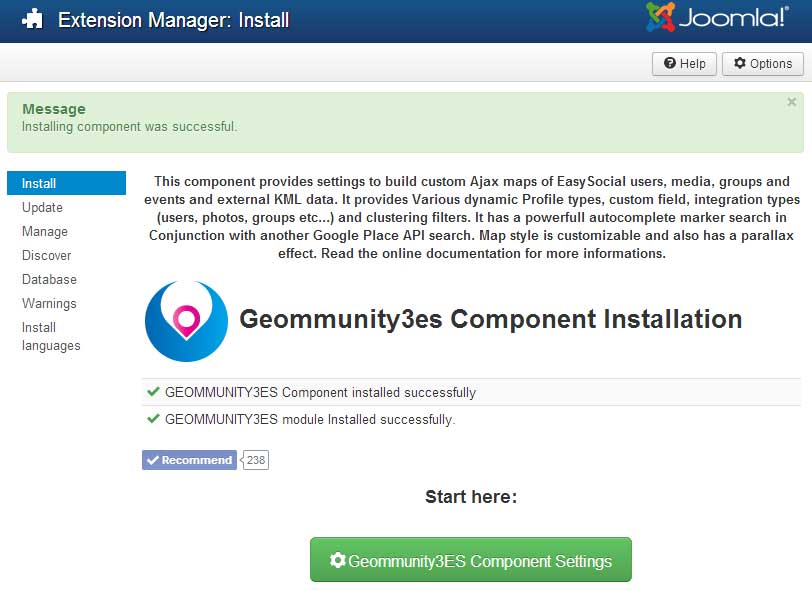Click the Joomla! logo
Image resolution: width=812 pixels, height=590 pixels.
click(x=717, y=18)
